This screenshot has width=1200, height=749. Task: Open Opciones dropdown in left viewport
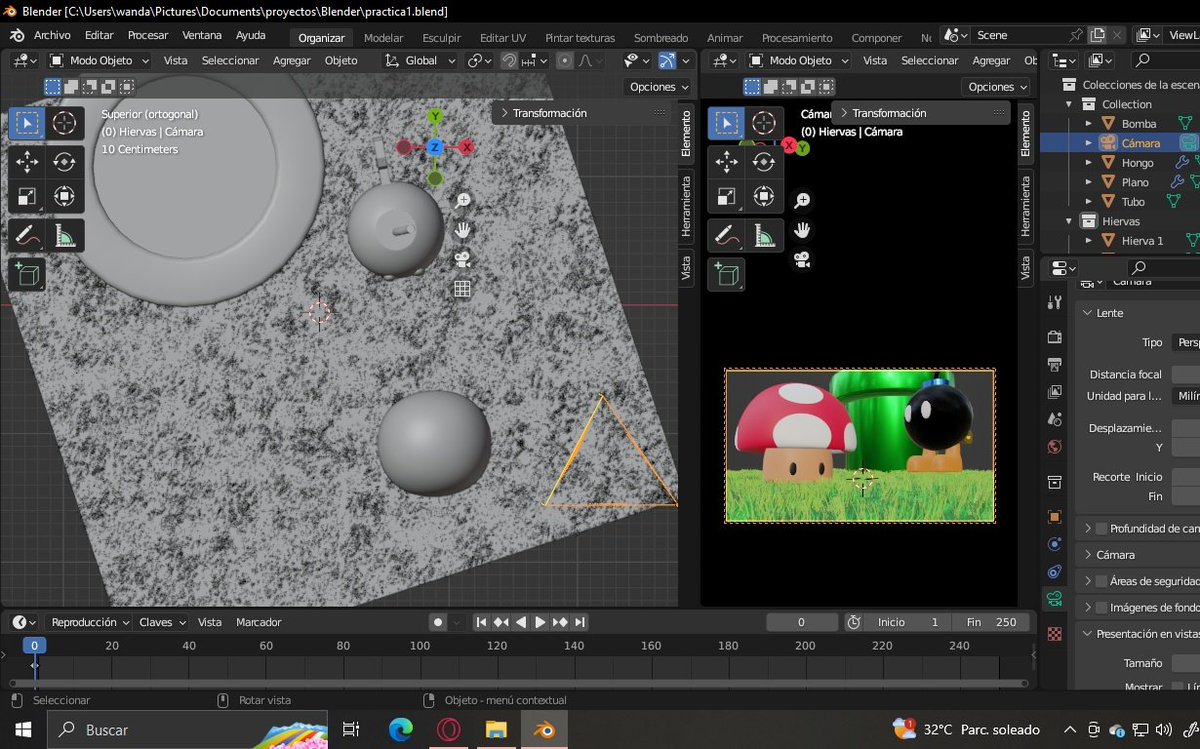click(x=659, y=87)
